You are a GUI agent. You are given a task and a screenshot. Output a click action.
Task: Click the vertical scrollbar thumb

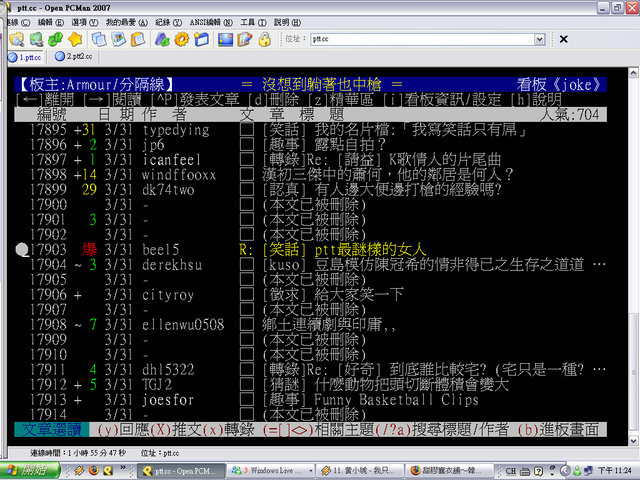[633, 374]
